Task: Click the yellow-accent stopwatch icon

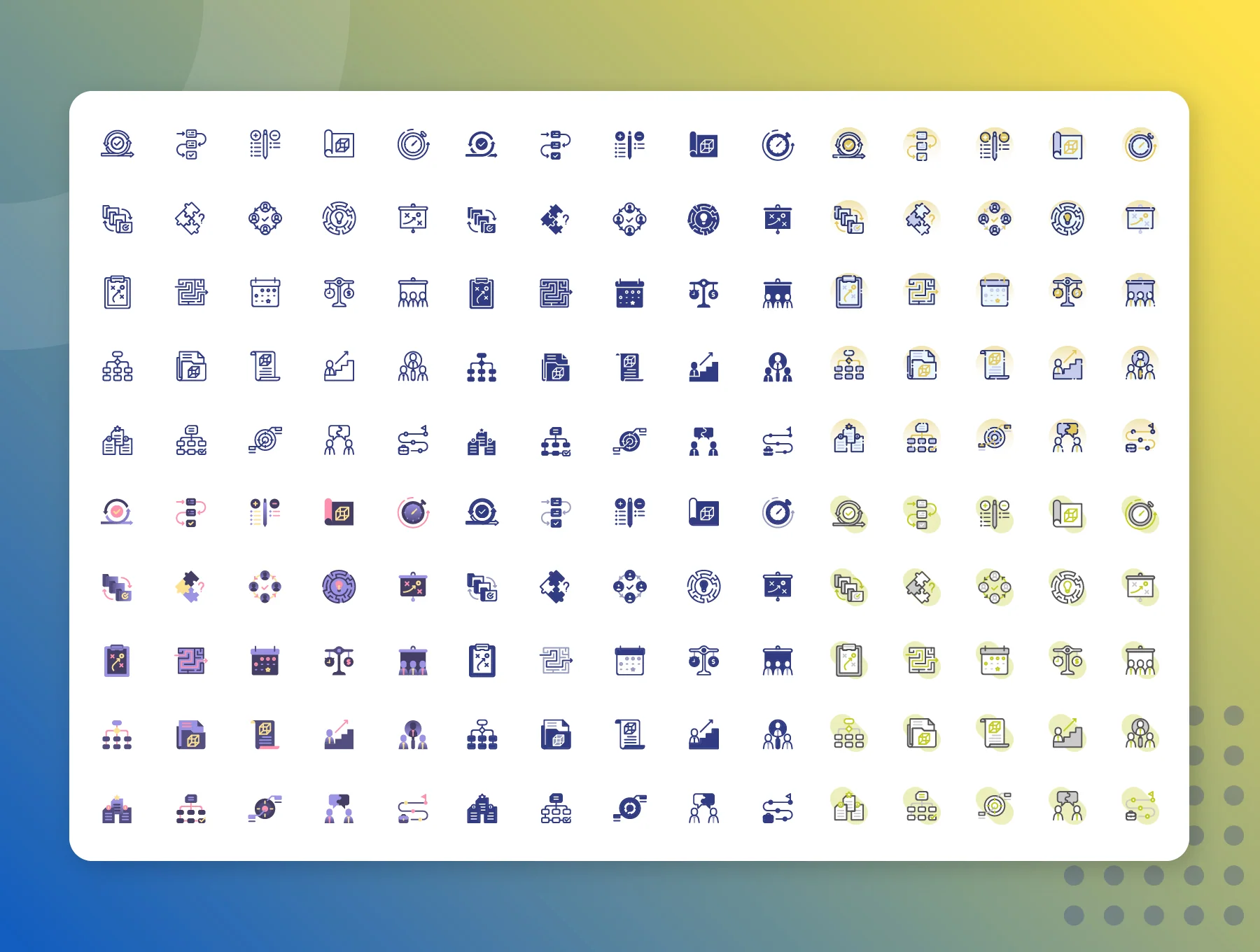Action: [x=1140, y=144]
